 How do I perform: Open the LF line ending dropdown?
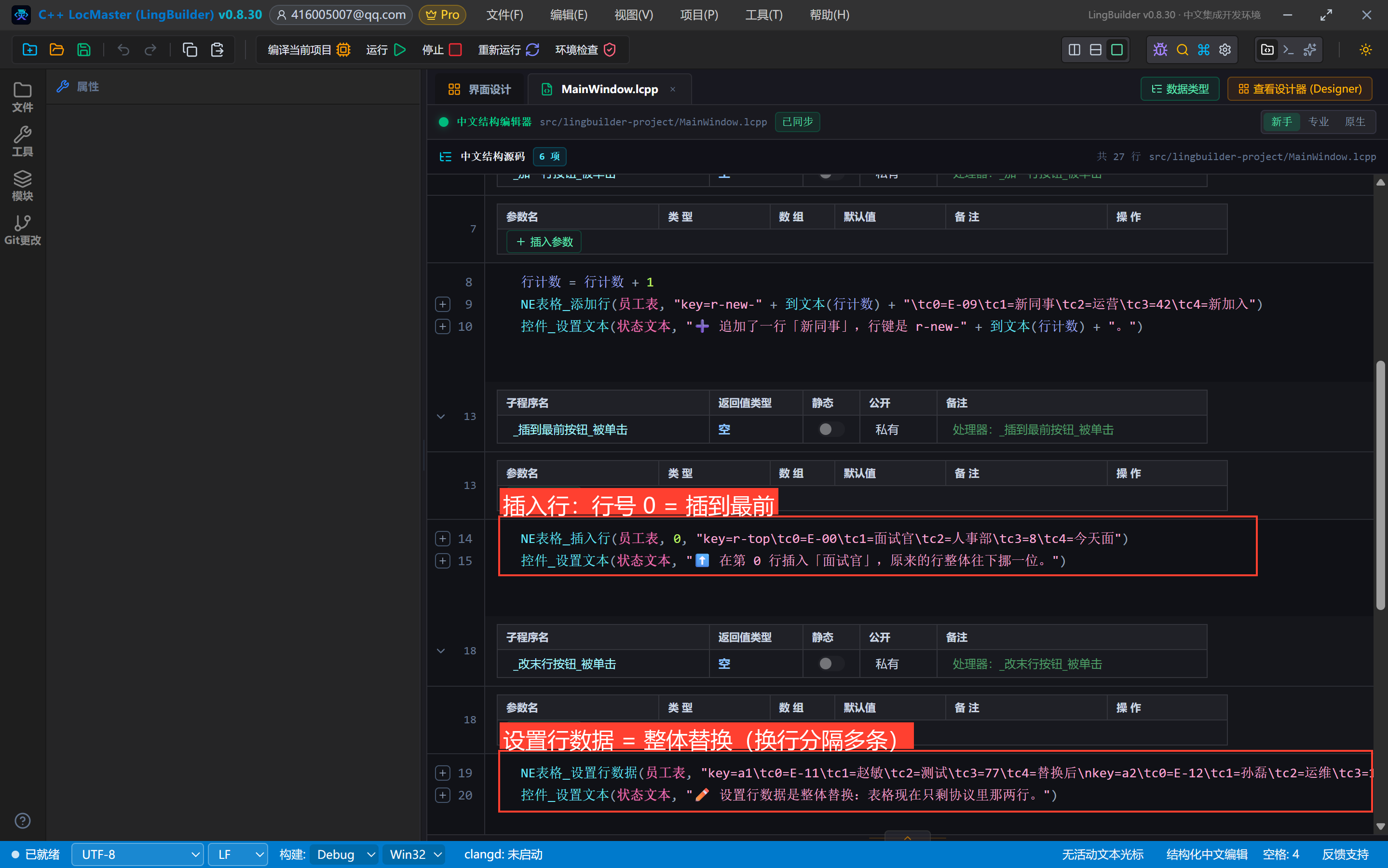tap(238, 854)
